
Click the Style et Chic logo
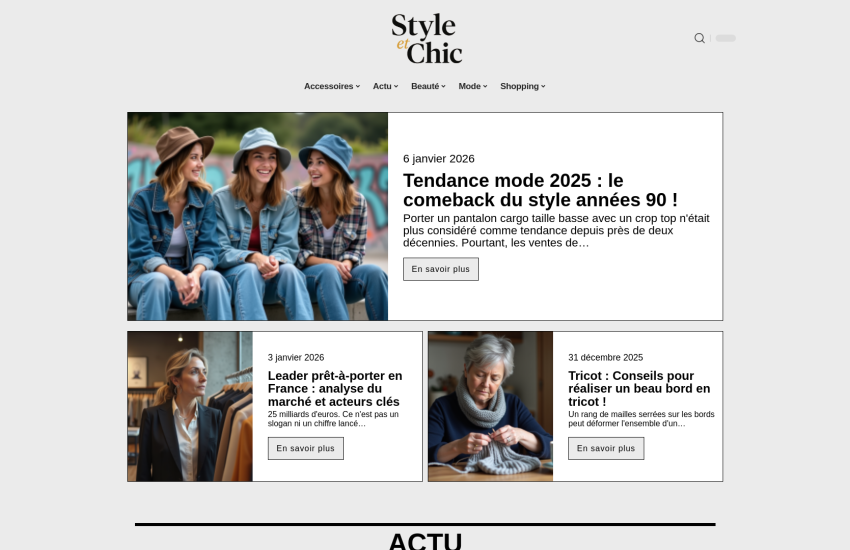(x=426, y=39)
